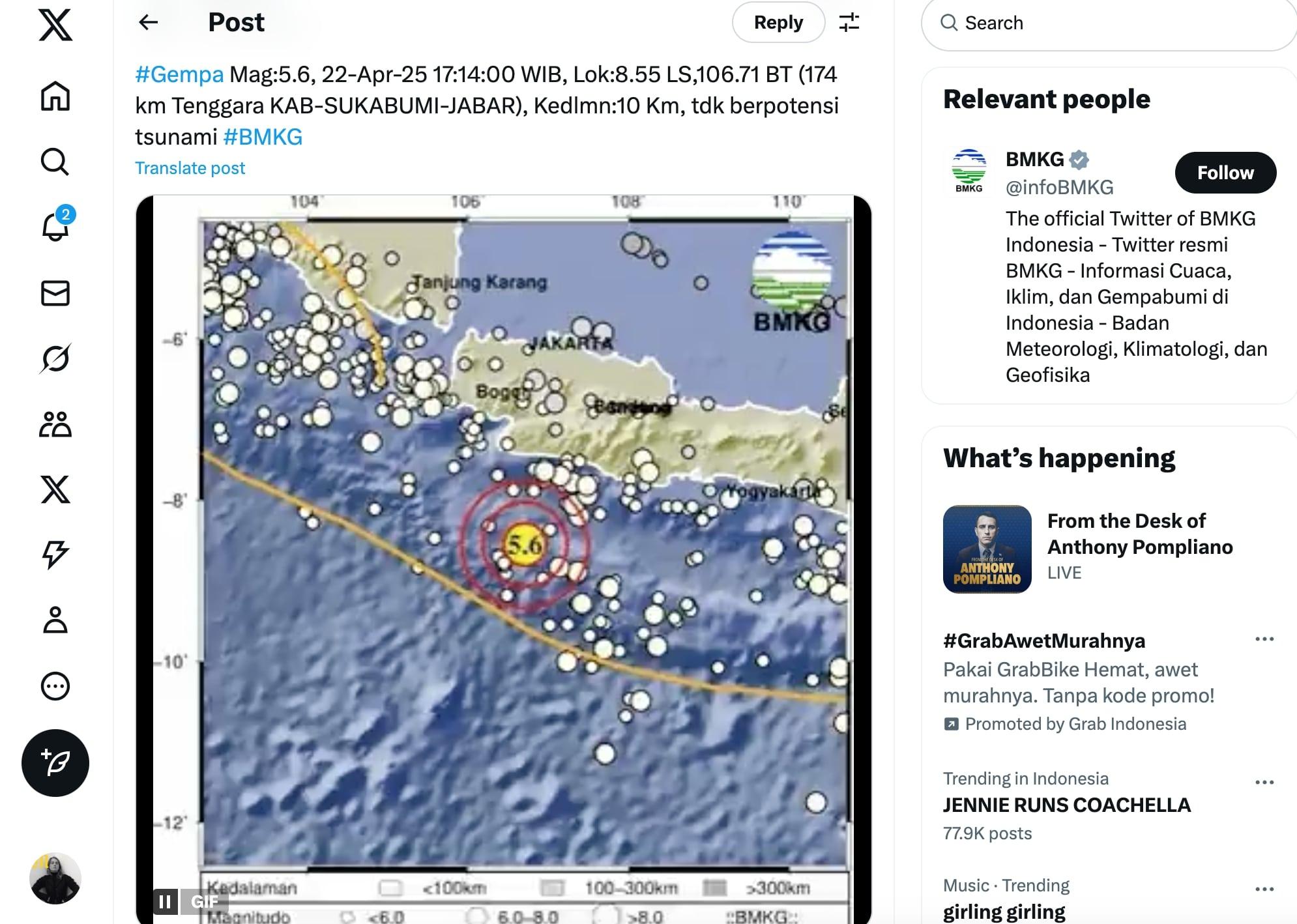The image size is (1297, 924).
Task: Go to Home via house icon
Action: (55, 96)
